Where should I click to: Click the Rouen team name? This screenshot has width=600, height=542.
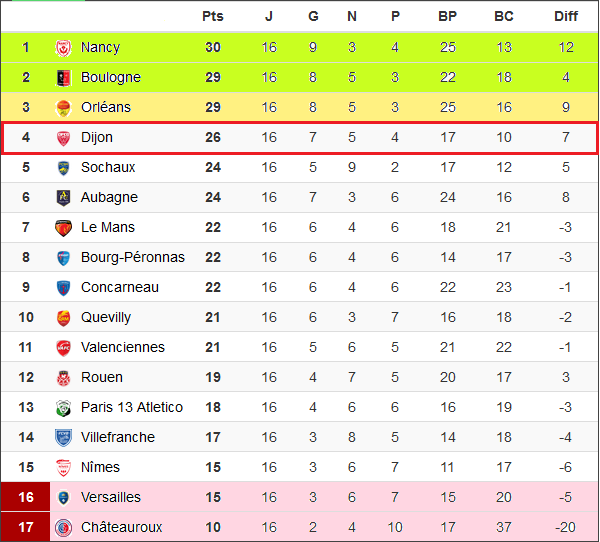coord(102,377)
